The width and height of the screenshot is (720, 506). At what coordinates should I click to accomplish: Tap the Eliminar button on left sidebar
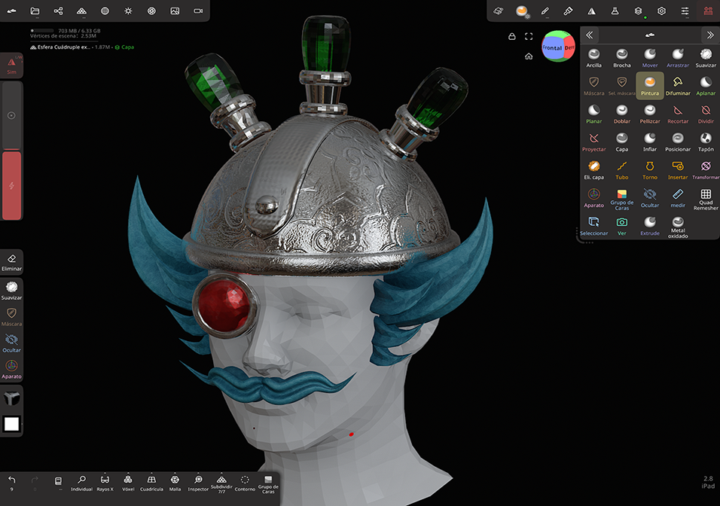tap(12, 262)
